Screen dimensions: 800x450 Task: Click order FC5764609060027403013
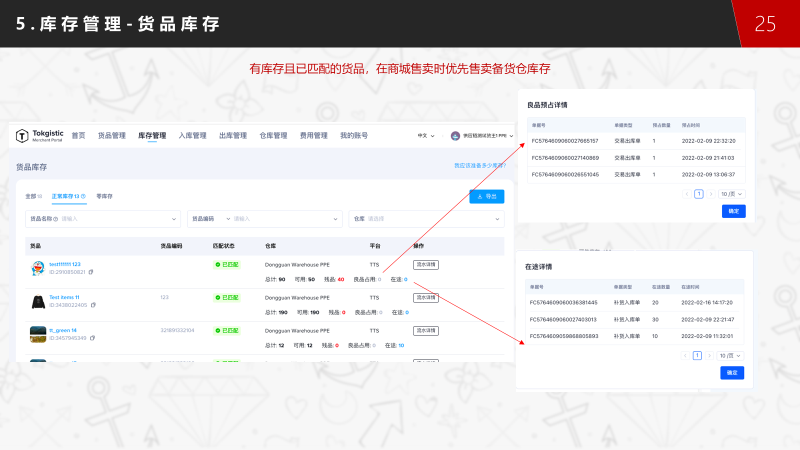(563, 319)
